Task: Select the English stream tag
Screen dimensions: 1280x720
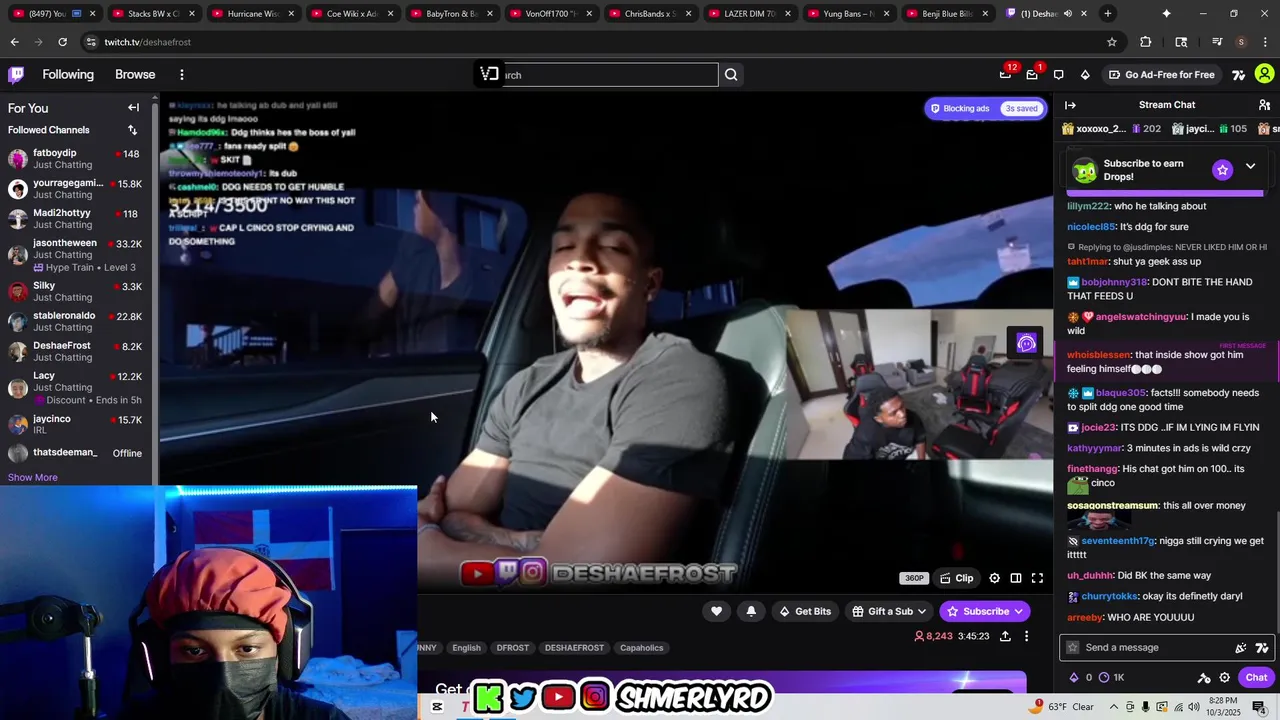Action: point(466,648)
